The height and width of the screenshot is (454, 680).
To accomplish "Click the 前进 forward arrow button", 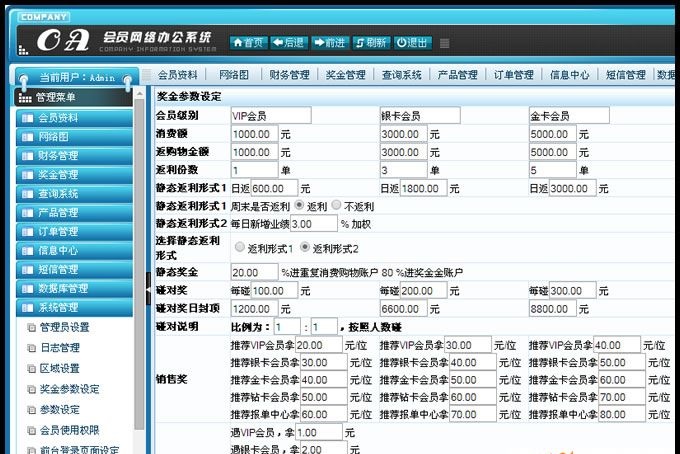I will (330, 42).
